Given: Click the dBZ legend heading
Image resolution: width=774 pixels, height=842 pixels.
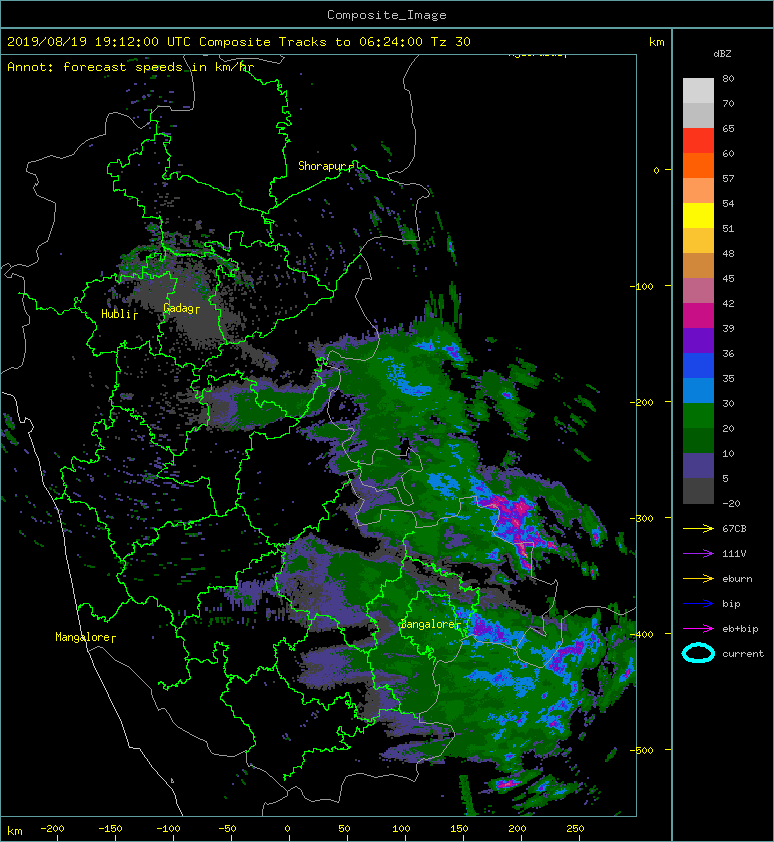Looking at the screenshot, I should pos(722,54).
